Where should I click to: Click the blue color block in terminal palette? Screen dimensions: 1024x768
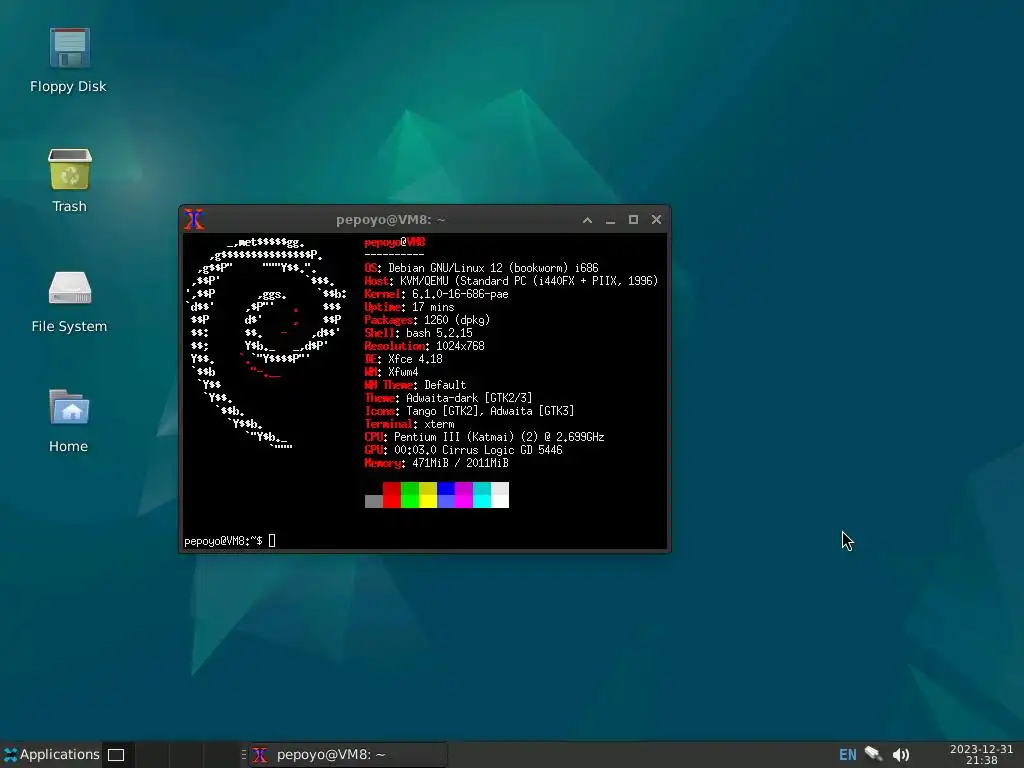point(446,495)
